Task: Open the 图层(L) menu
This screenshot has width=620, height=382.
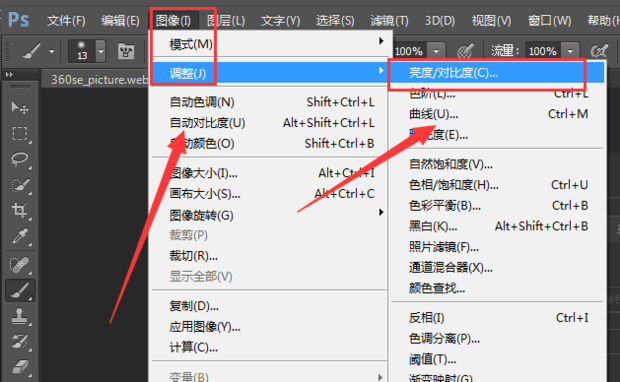Action: coord(226,20)
